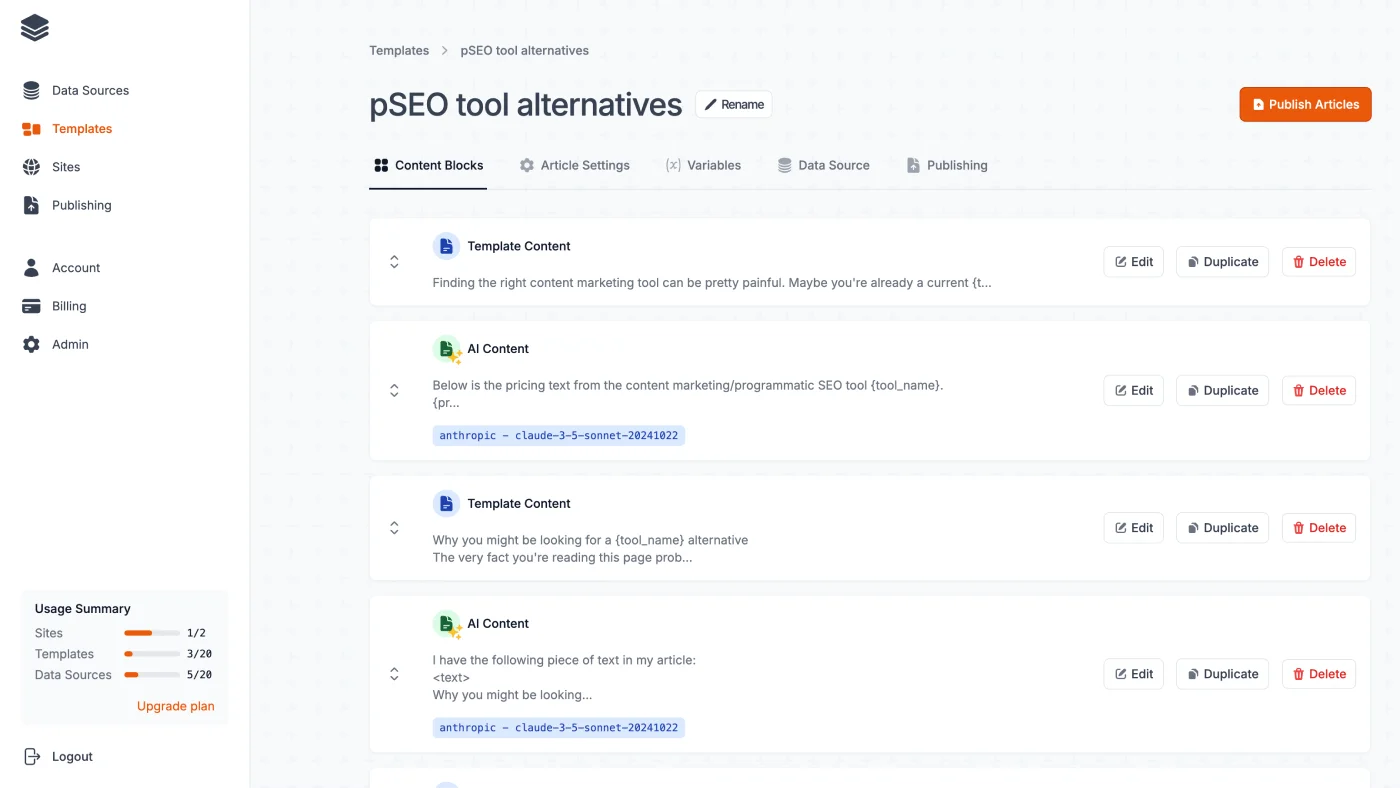Click the Sites globe icon in sidebar
The image size is (1400, 788).
point(32,167)
